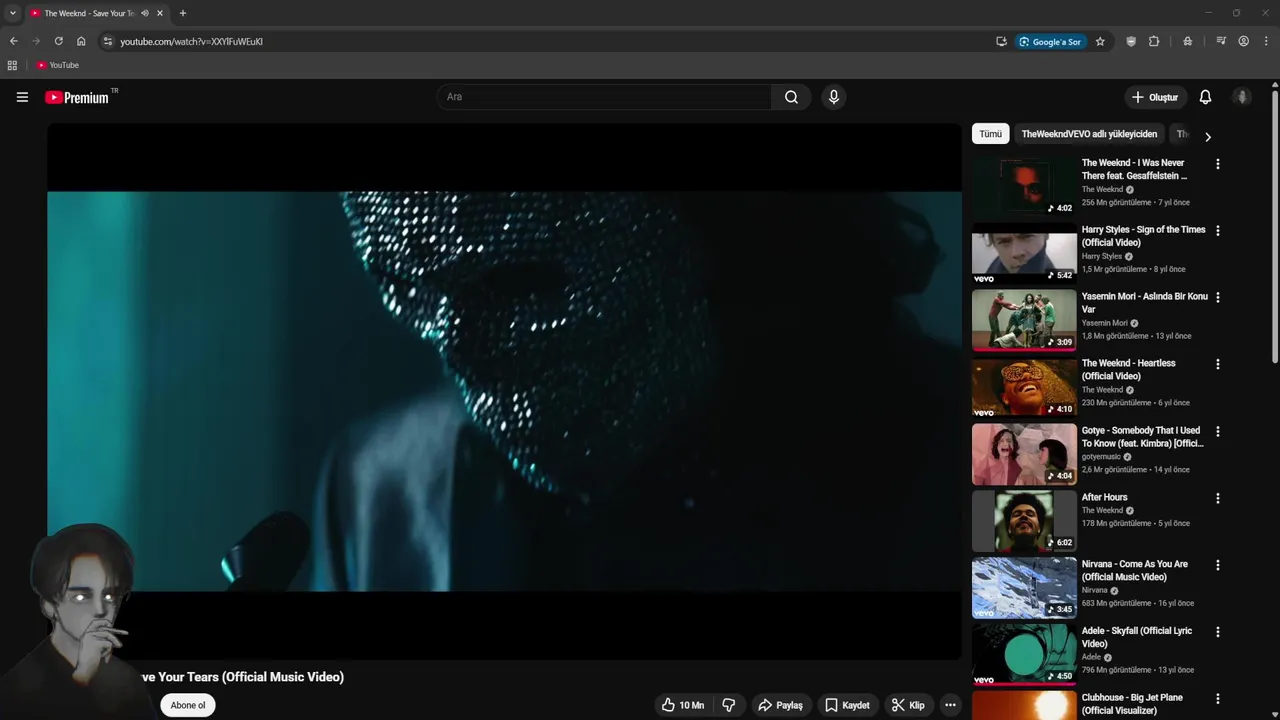Reload the current page
Screen dimensions: 1280x720
(x=58, y=41)
